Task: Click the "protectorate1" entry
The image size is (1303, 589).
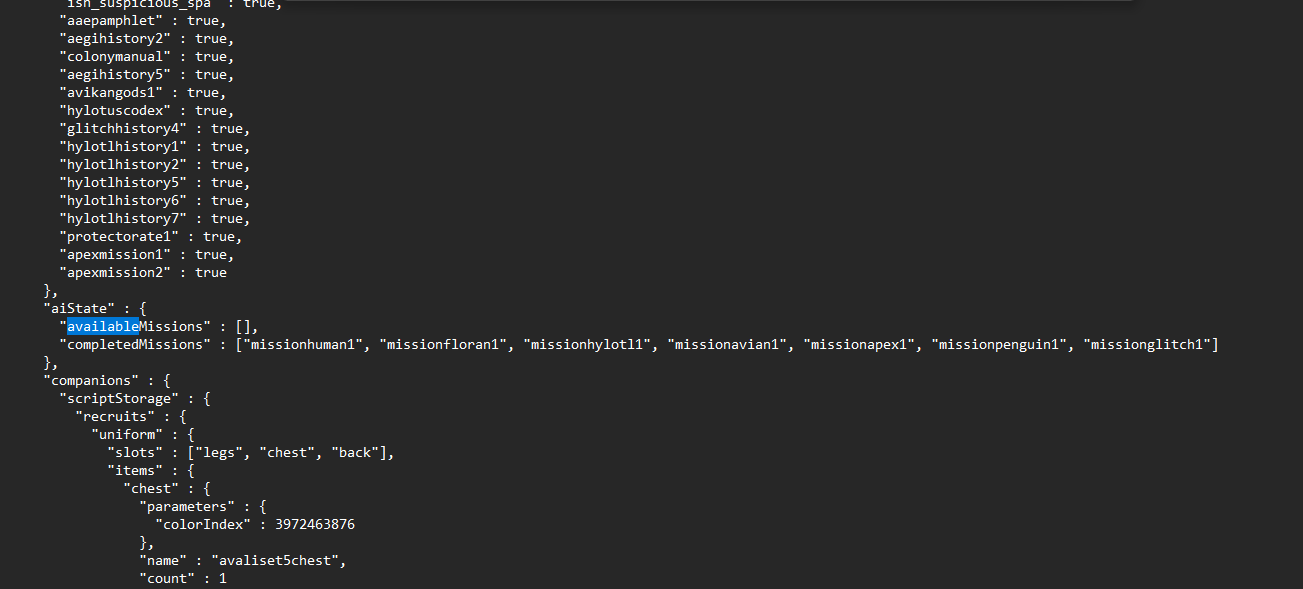Action: point(119,236)
